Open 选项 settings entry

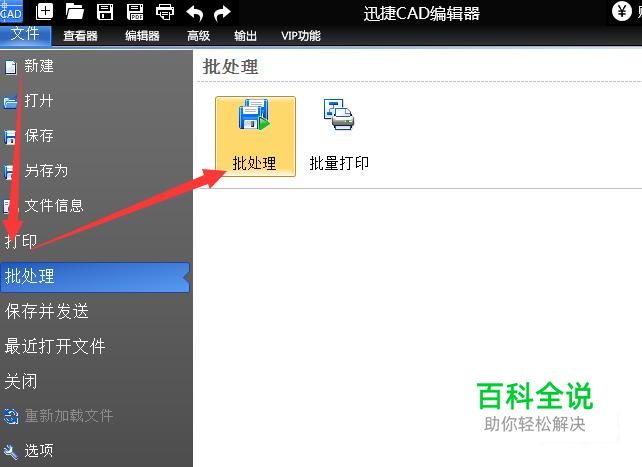[x=39, y=451]
